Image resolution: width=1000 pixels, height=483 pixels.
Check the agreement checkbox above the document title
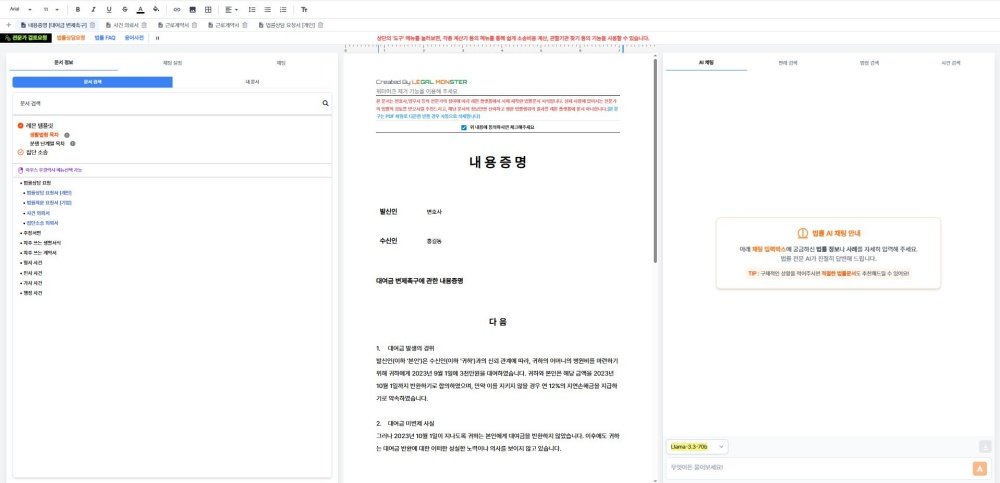(x=464, y=127)
